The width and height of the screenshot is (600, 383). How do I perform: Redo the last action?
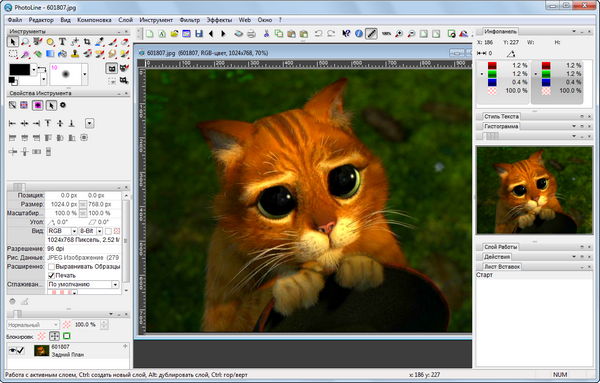coord(331,34)
